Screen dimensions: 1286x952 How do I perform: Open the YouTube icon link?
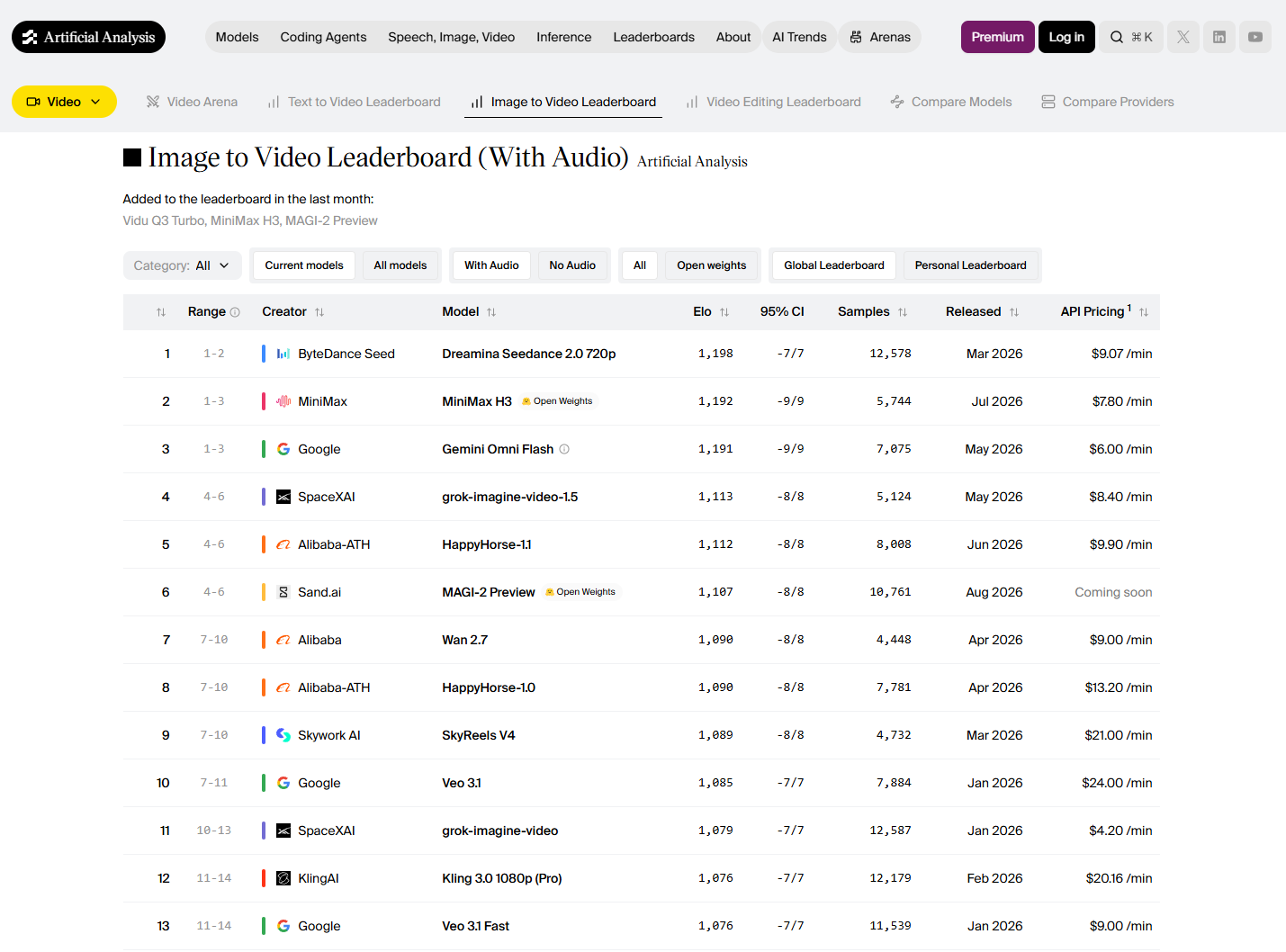coord(1255,37)
